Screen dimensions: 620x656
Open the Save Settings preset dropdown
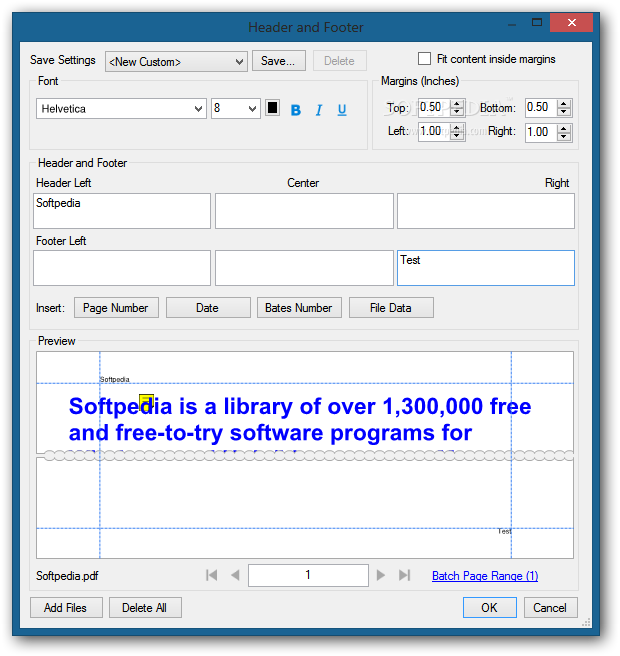point(176,62)
